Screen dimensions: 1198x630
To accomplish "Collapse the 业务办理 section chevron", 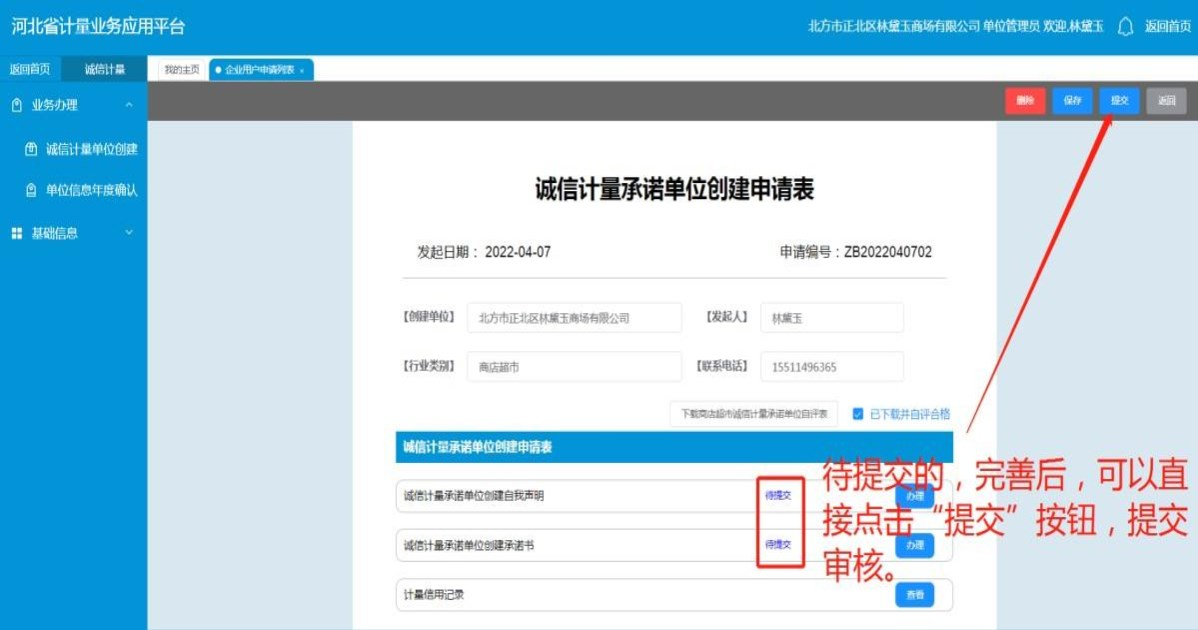I will click(128, 105).
